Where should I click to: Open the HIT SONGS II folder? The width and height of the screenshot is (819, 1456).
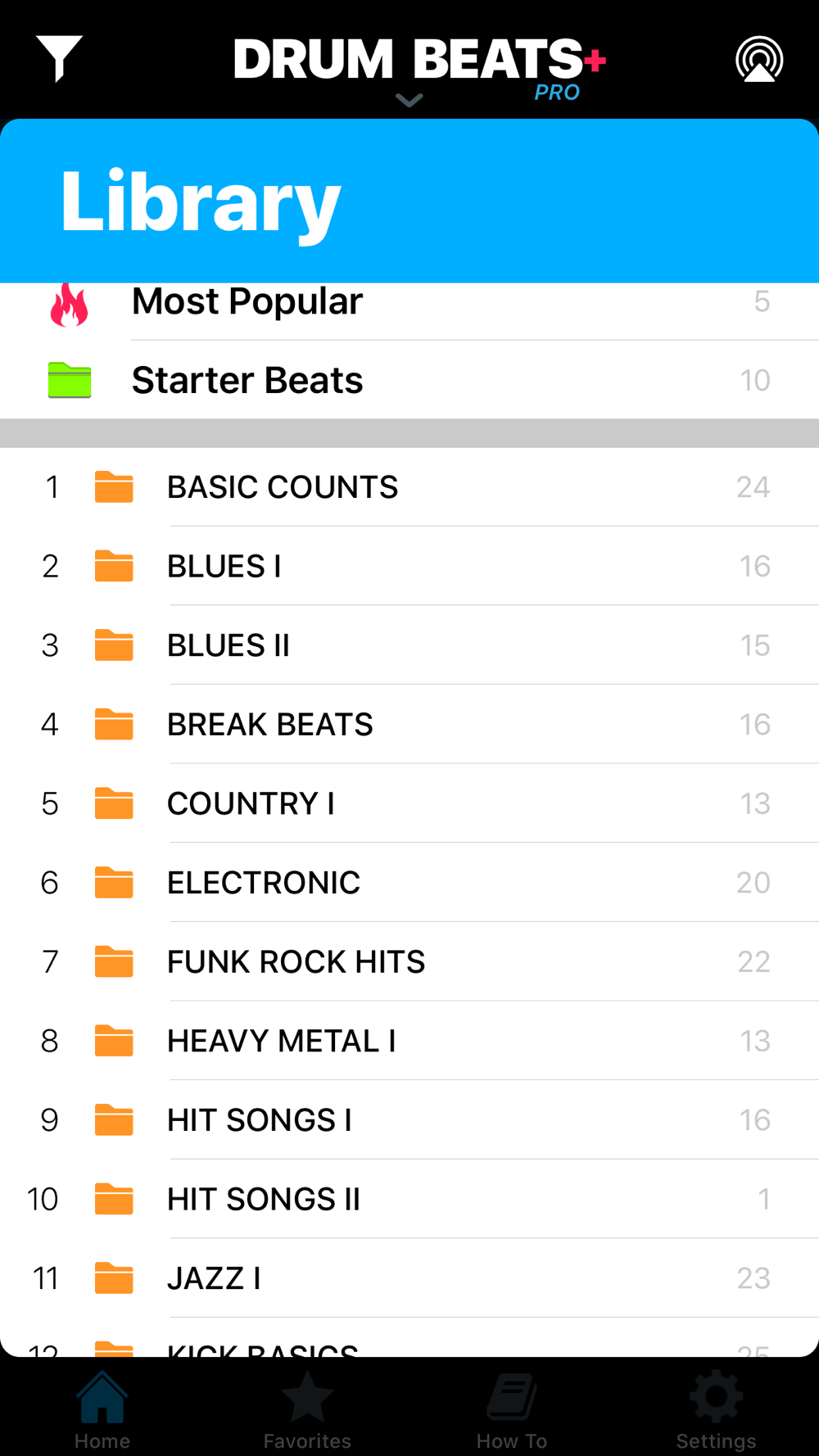[x=409, y=1200]
